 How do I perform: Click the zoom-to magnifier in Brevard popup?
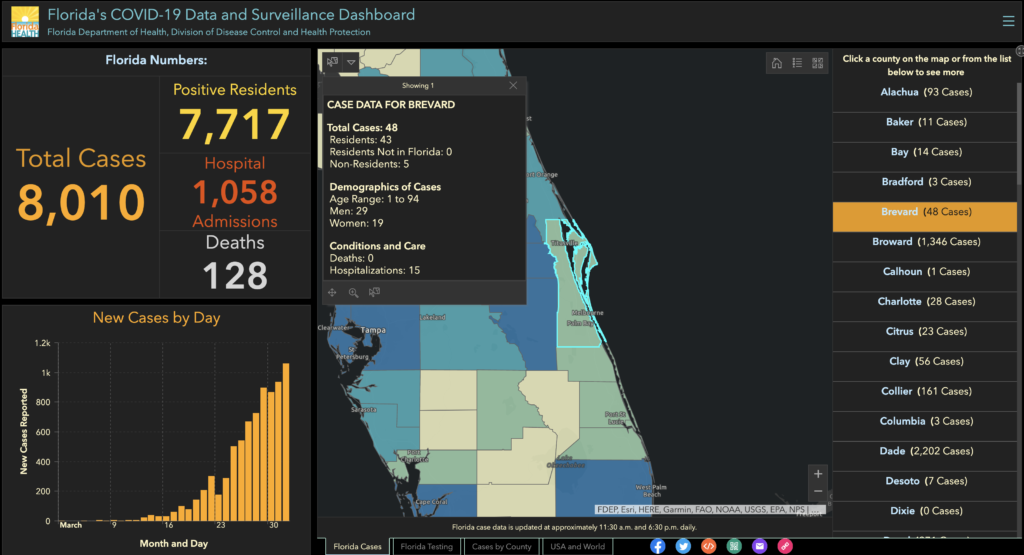(x=353, y=293)
